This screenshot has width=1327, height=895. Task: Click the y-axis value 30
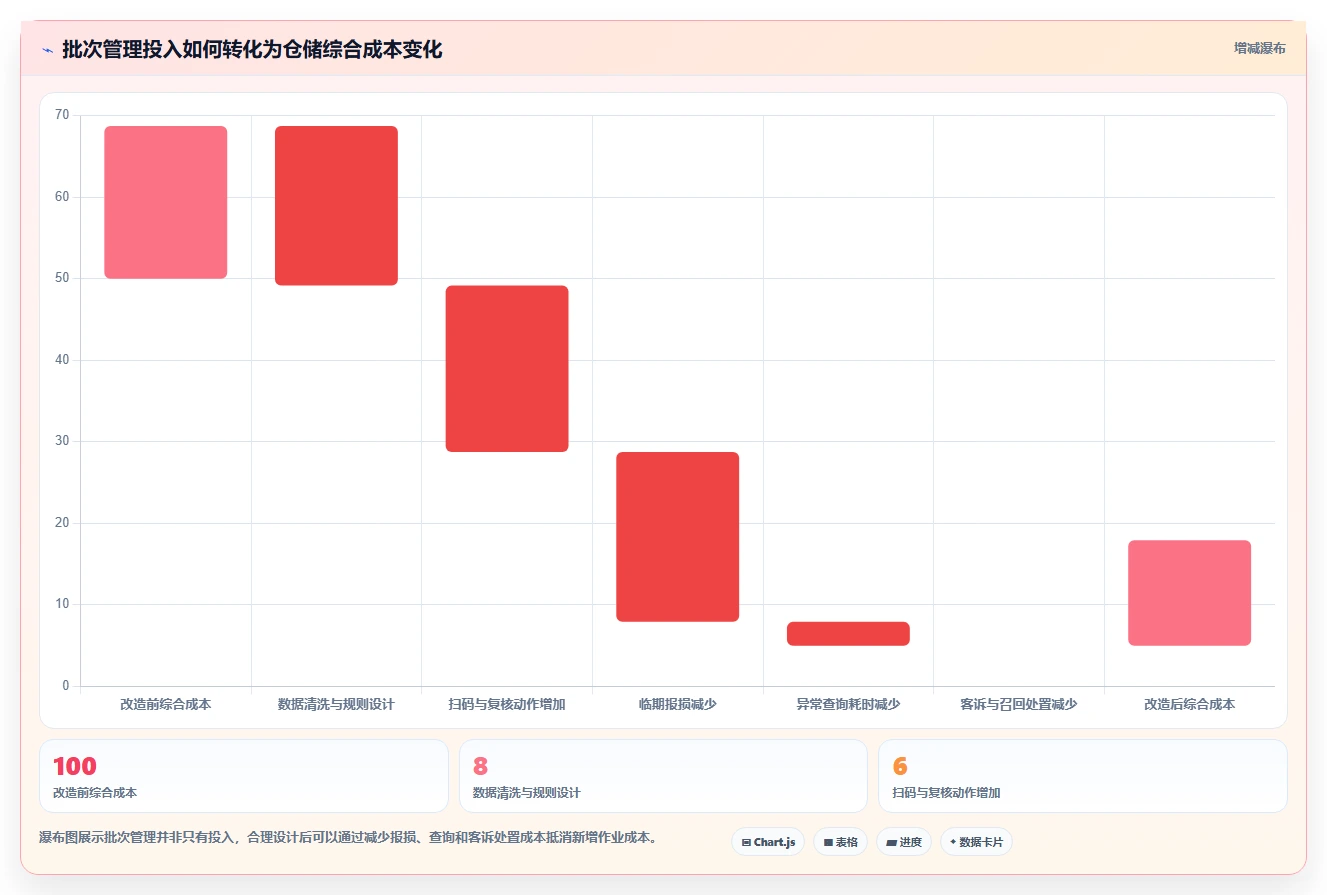[62, 441]
